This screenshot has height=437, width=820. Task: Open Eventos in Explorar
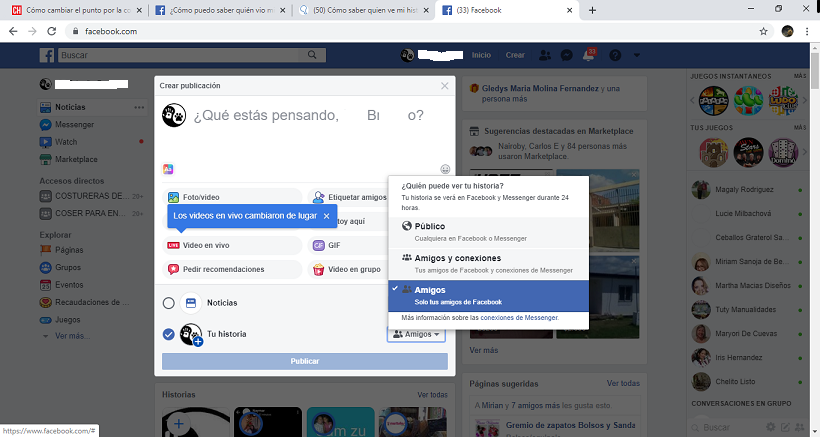69,285
